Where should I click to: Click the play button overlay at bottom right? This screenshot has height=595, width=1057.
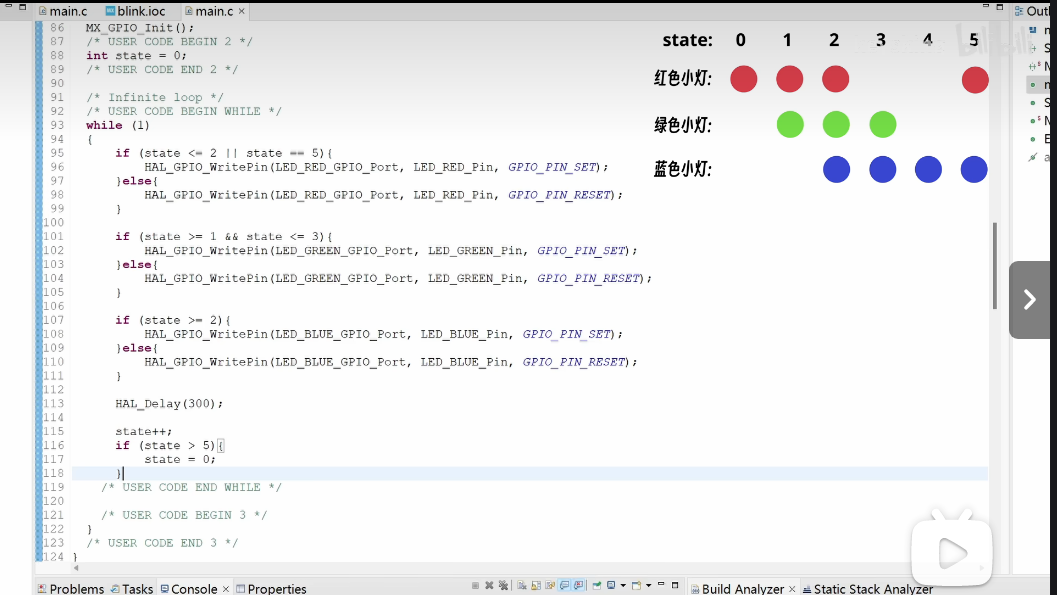[952, 553]
